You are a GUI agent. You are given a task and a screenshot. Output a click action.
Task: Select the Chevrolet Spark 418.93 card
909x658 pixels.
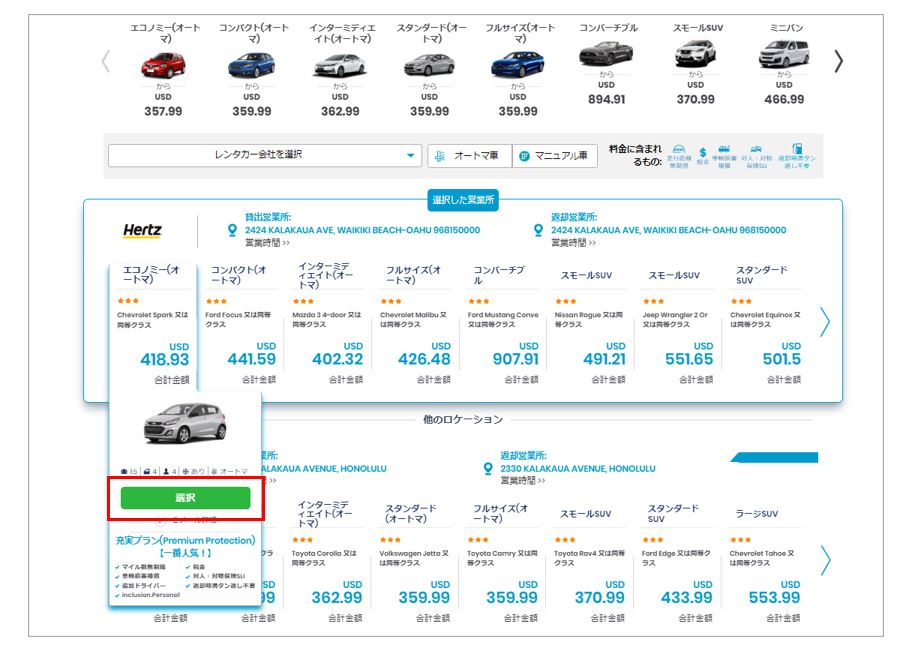point(153,325)
